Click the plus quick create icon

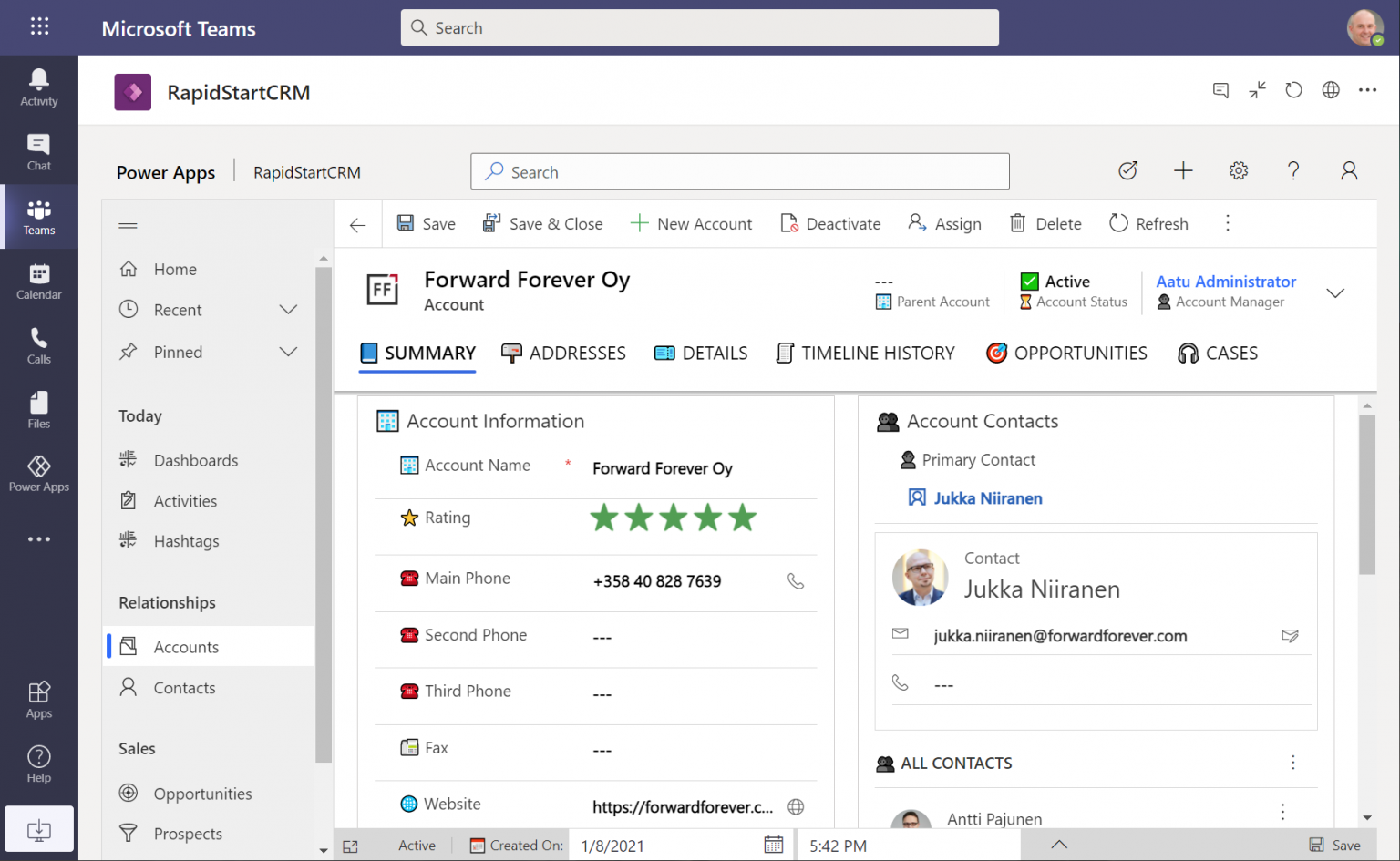(x=1183, y=170)
